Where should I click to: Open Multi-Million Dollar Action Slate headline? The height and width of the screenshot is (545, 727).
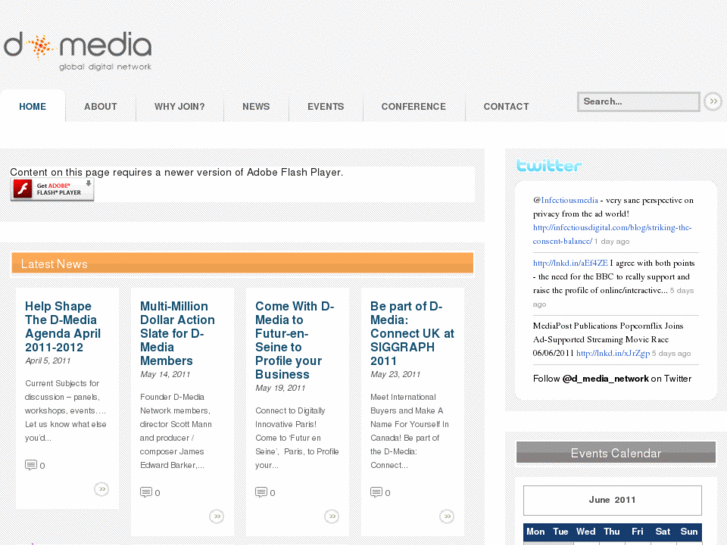click(x=177, y=333)
